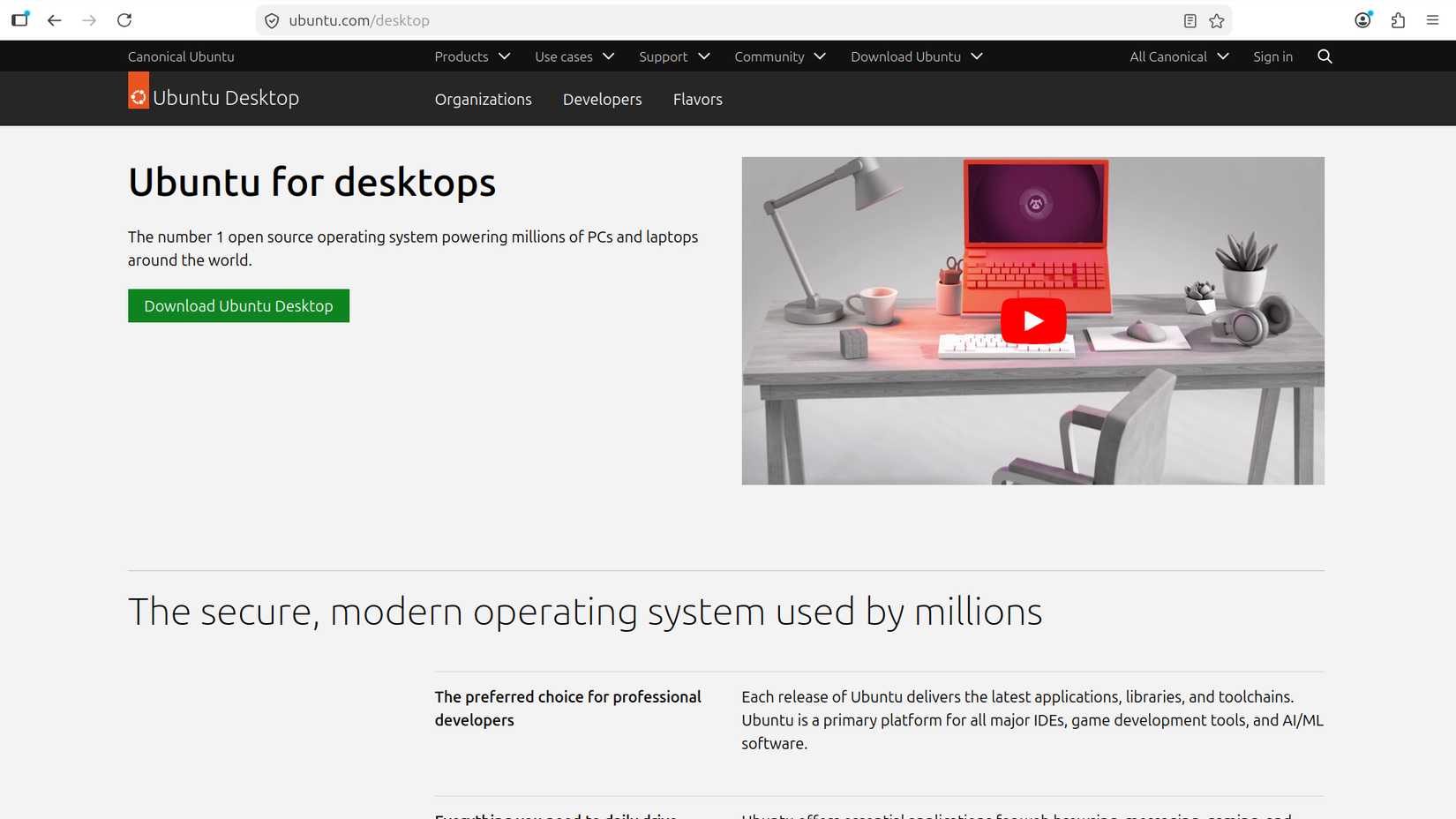
Task: Expand the Support menu
Action: pos(674,56)
